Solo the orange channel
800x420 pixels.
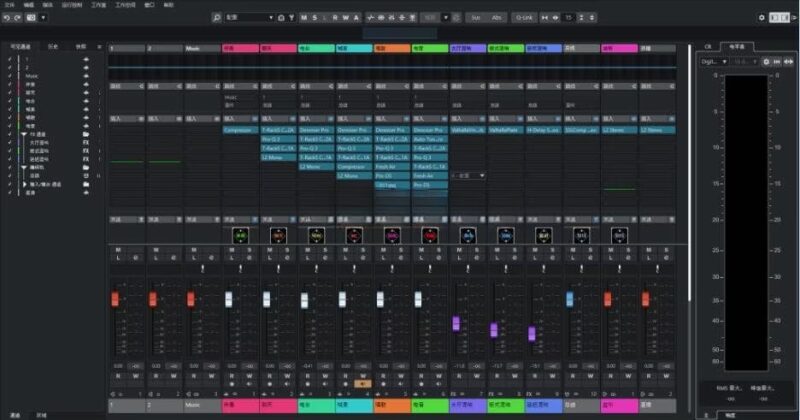click(x=401, y=250)
